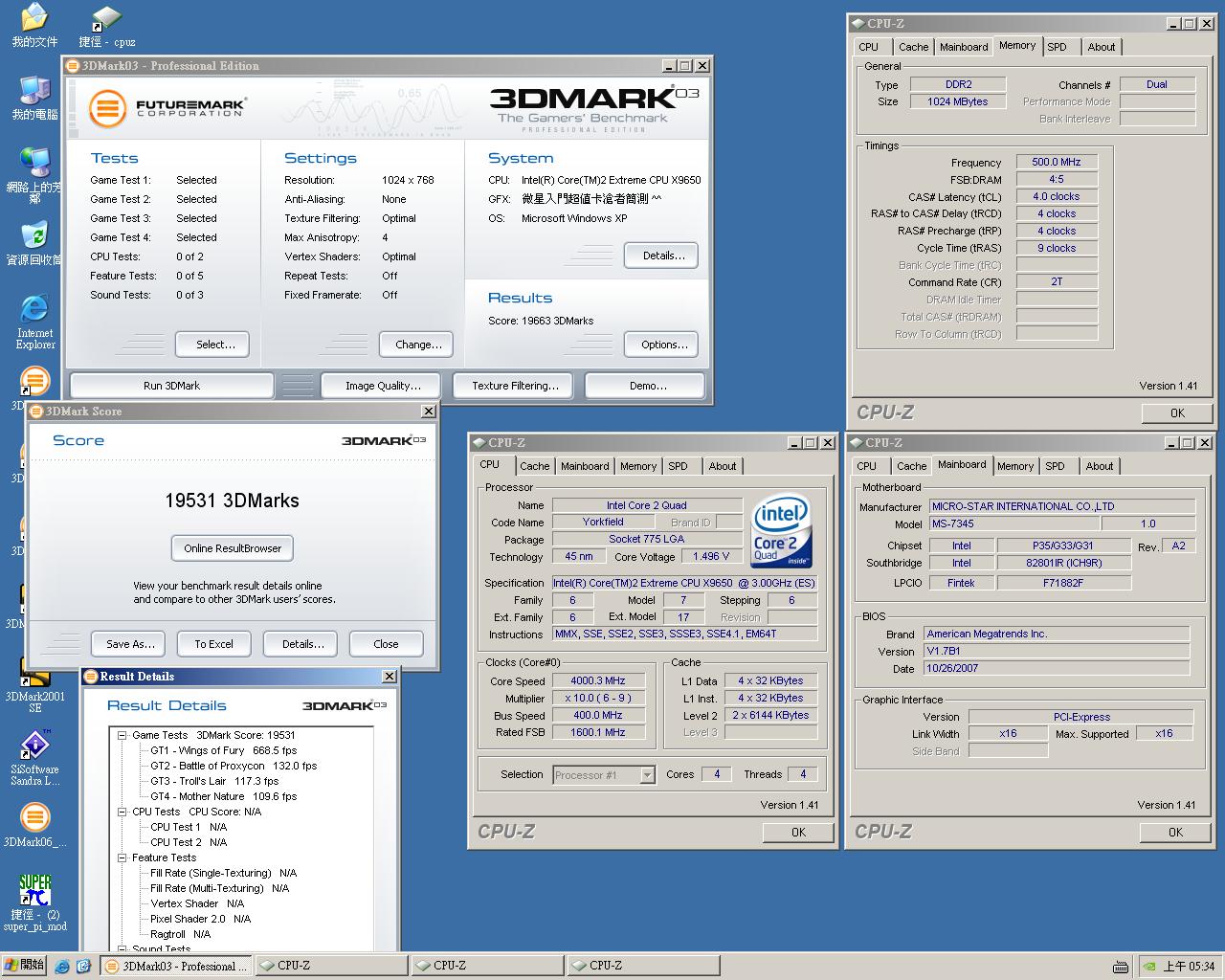The width and height of the screenshot is (1225, 980).
Task: Open 3DMark06 desktop icon
Action: (34, 825)
